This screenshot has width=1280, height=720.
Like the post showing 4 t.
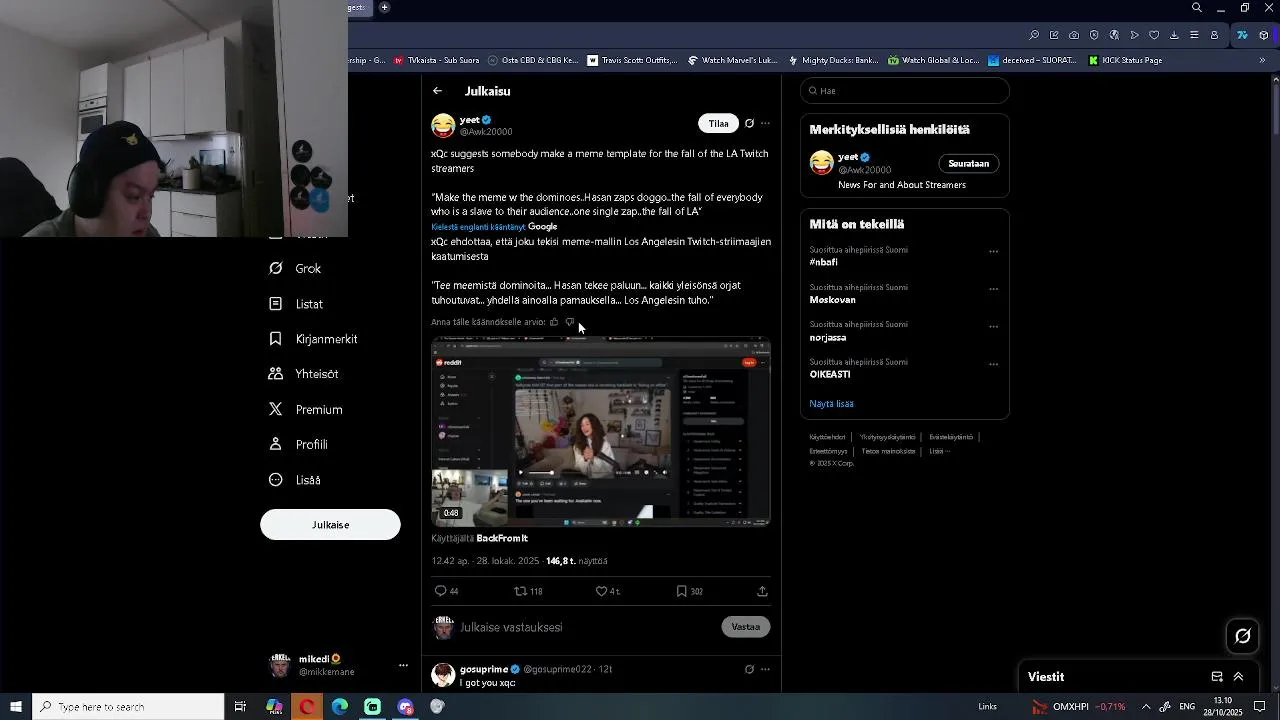[x=608, y=591]
